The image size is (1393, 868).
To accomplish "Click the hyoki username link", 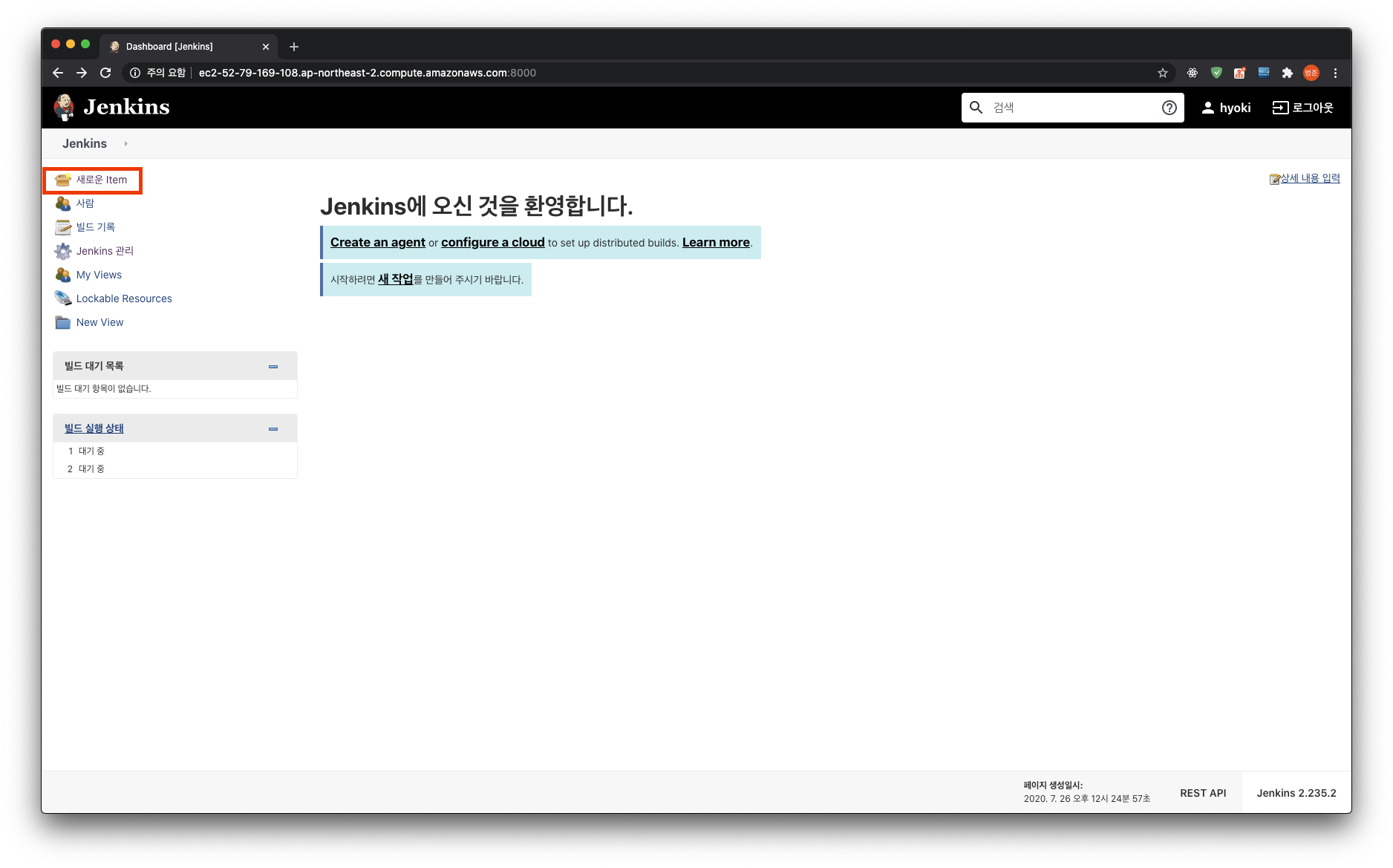I will coord(1236,108).
